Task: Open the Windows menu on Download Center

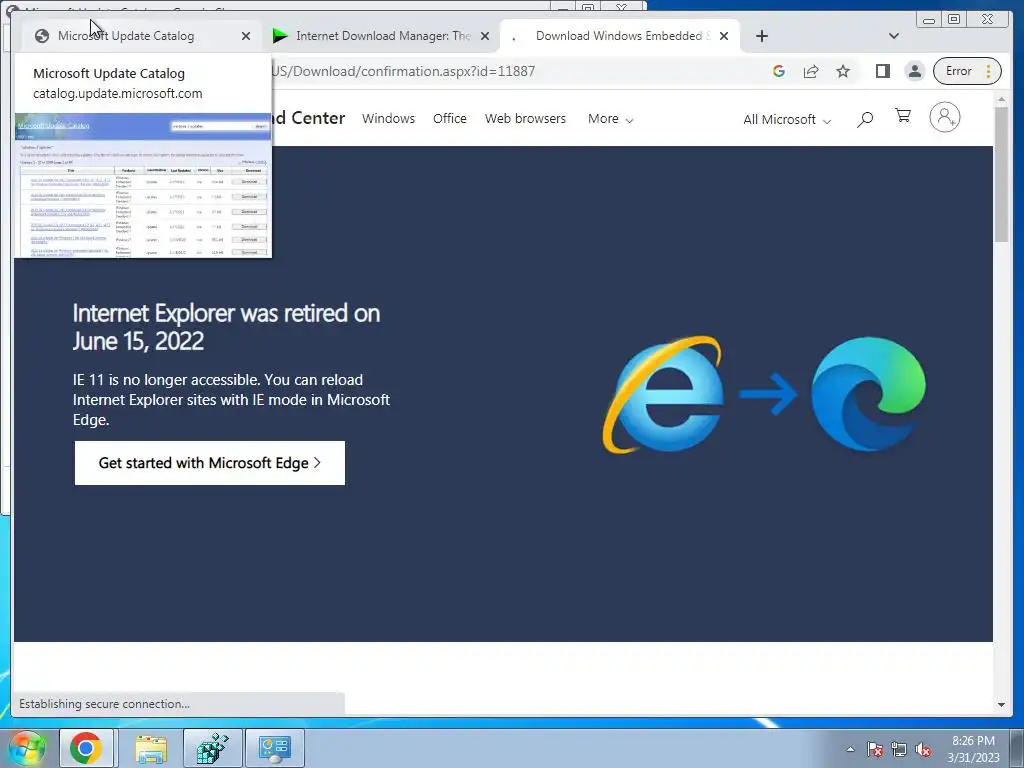Action: click(x=388, y=119)
